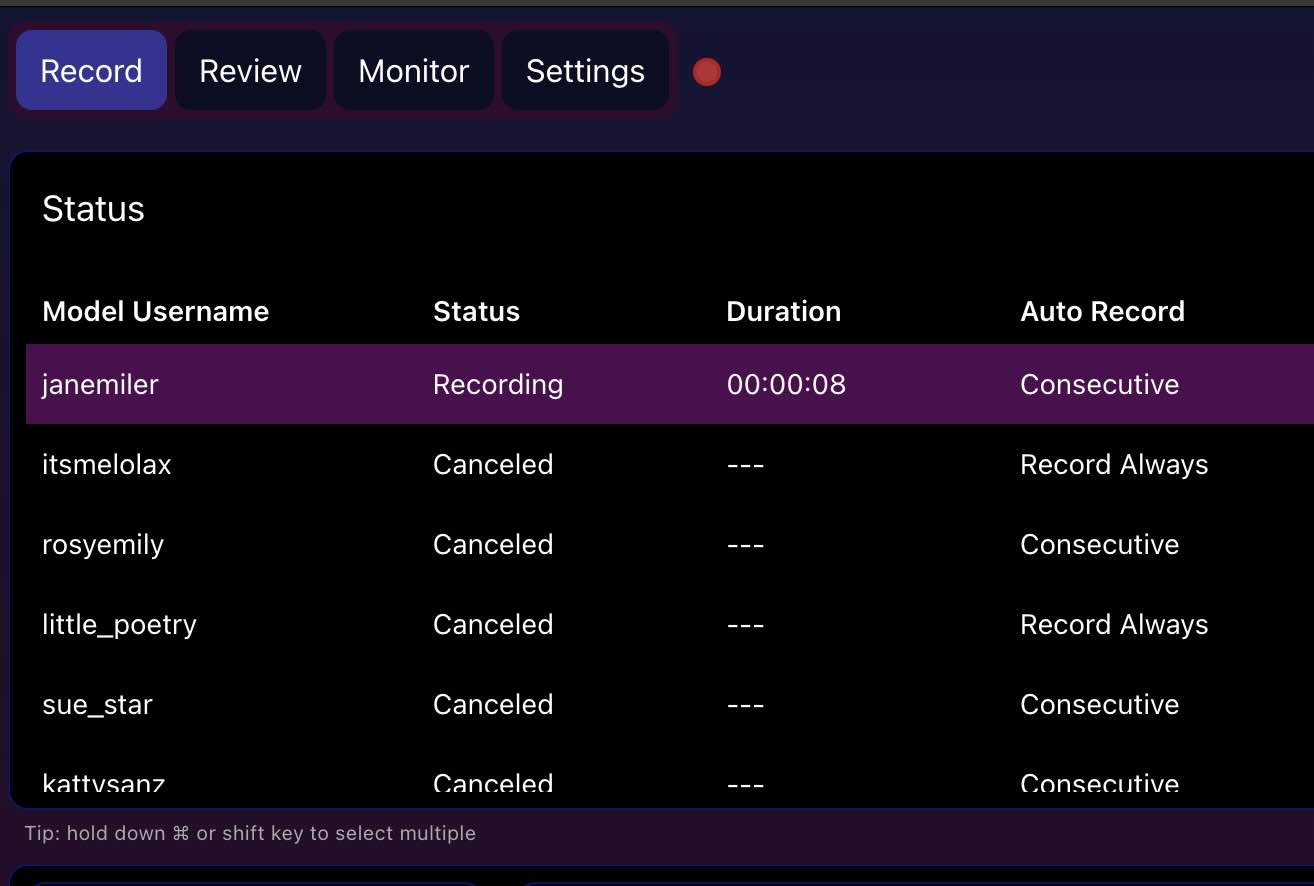This screenshot has height=886, width=1314.
Task: Sort table by Status column
Action: click(476, 311)
